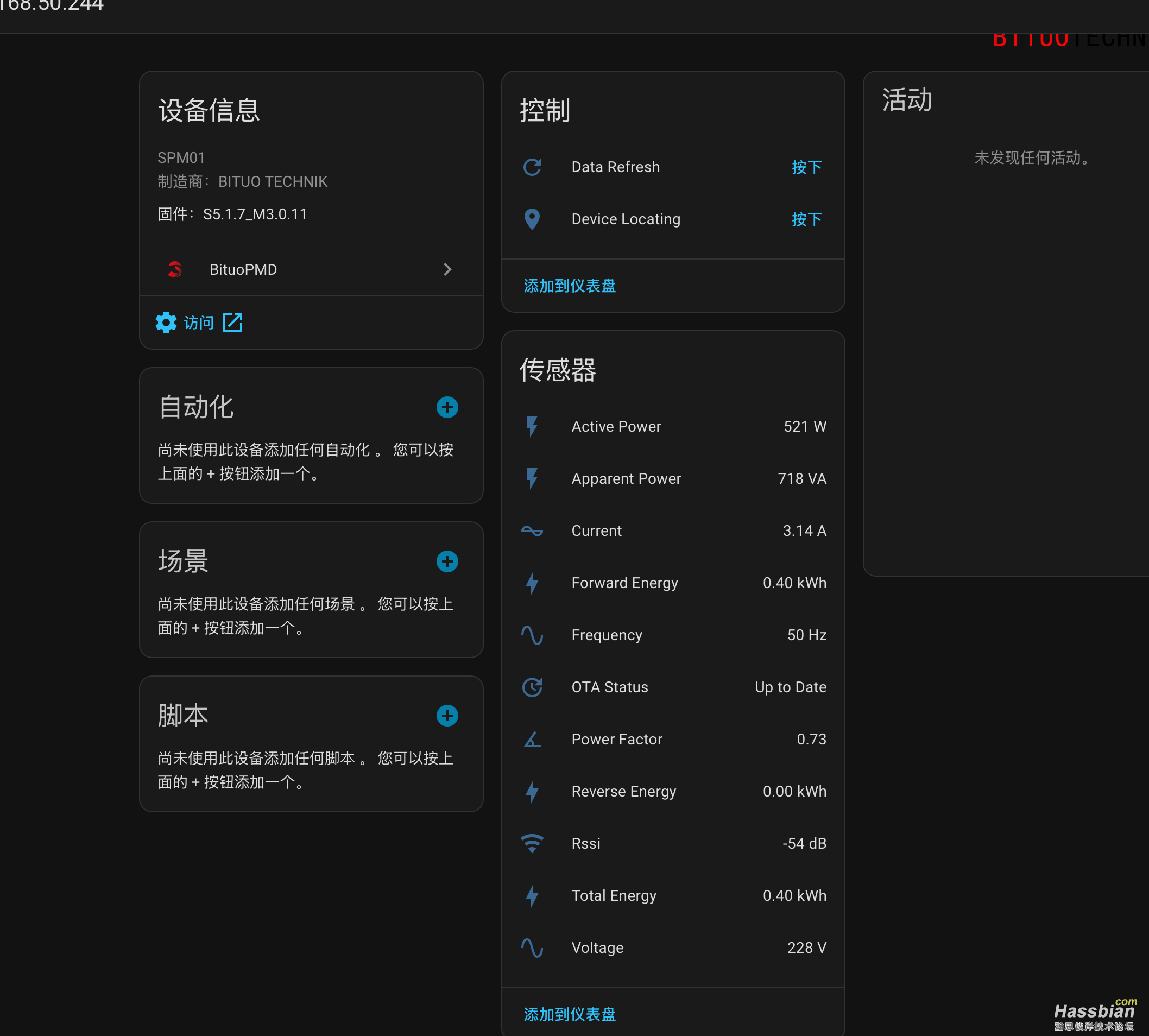Expand the BituoPMD integration chevron
1149x1036 pixels.
coord(447,269)
